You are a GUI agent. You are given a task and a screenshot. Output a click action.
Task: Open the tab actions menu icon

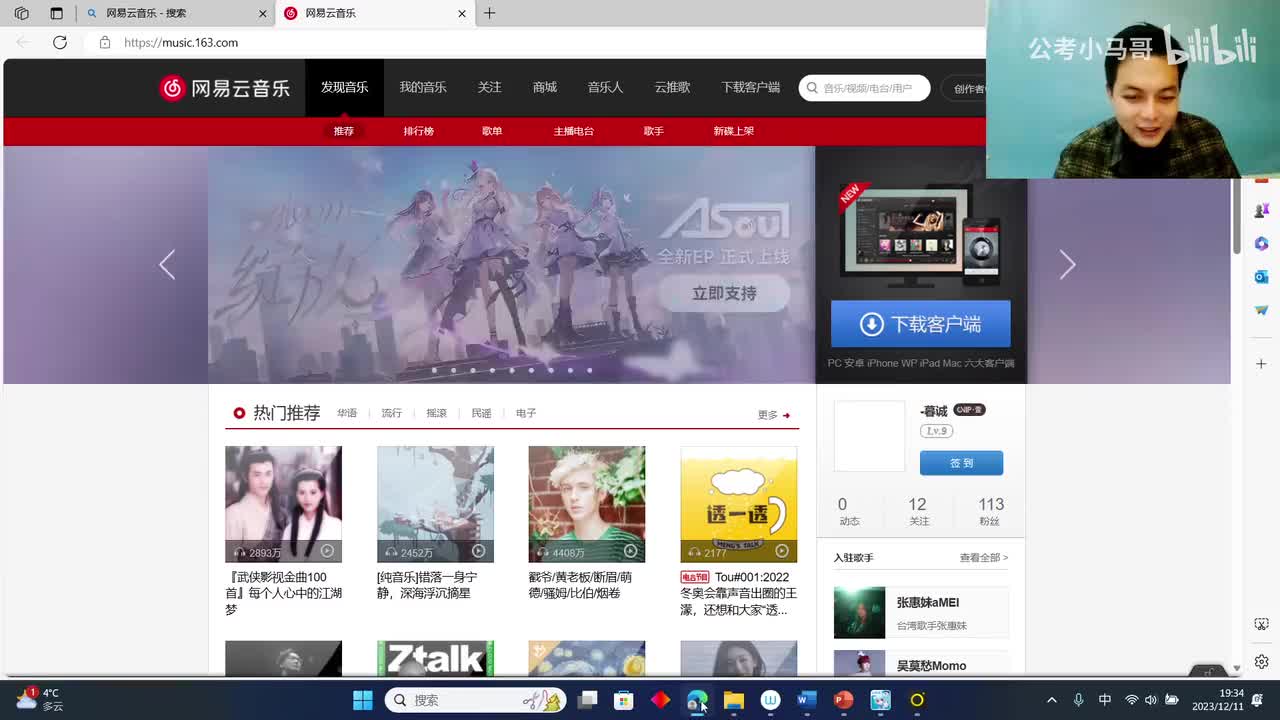[56, 13]
